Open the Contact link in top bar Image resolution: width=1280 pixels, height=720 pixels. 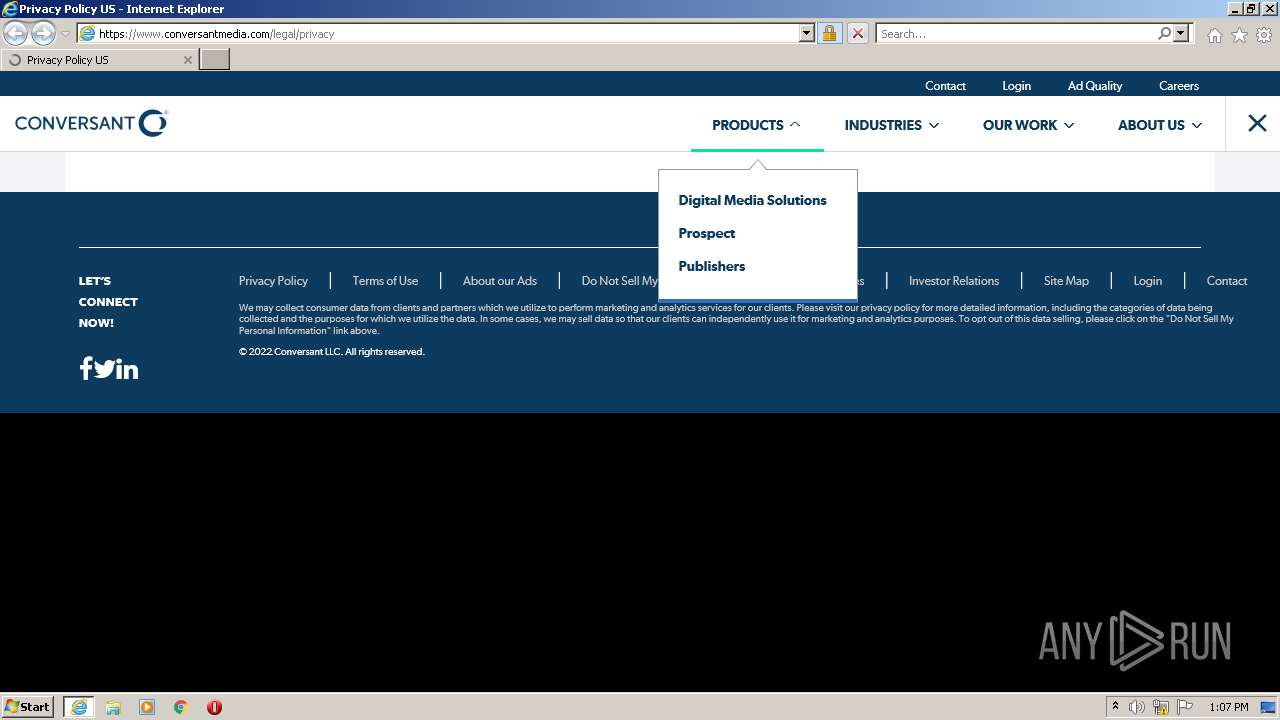point(945,85)
